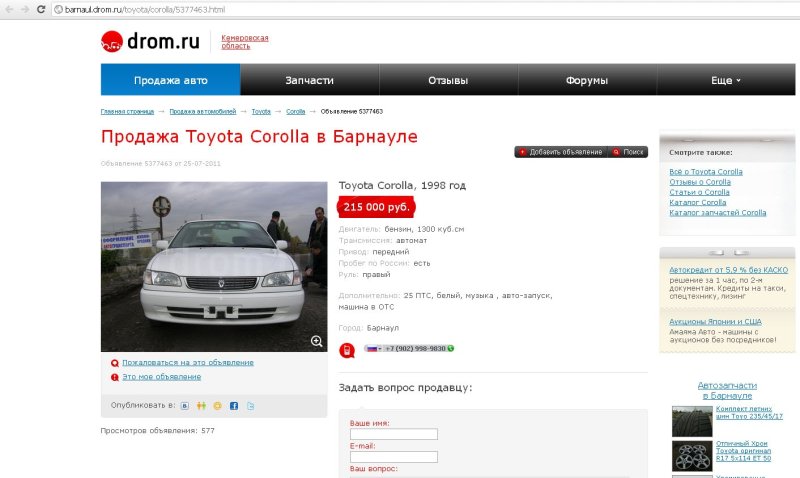The width and height of the screenshot is (800, 478).
Task: Click the green call icon after phone number
Action: 451,348
